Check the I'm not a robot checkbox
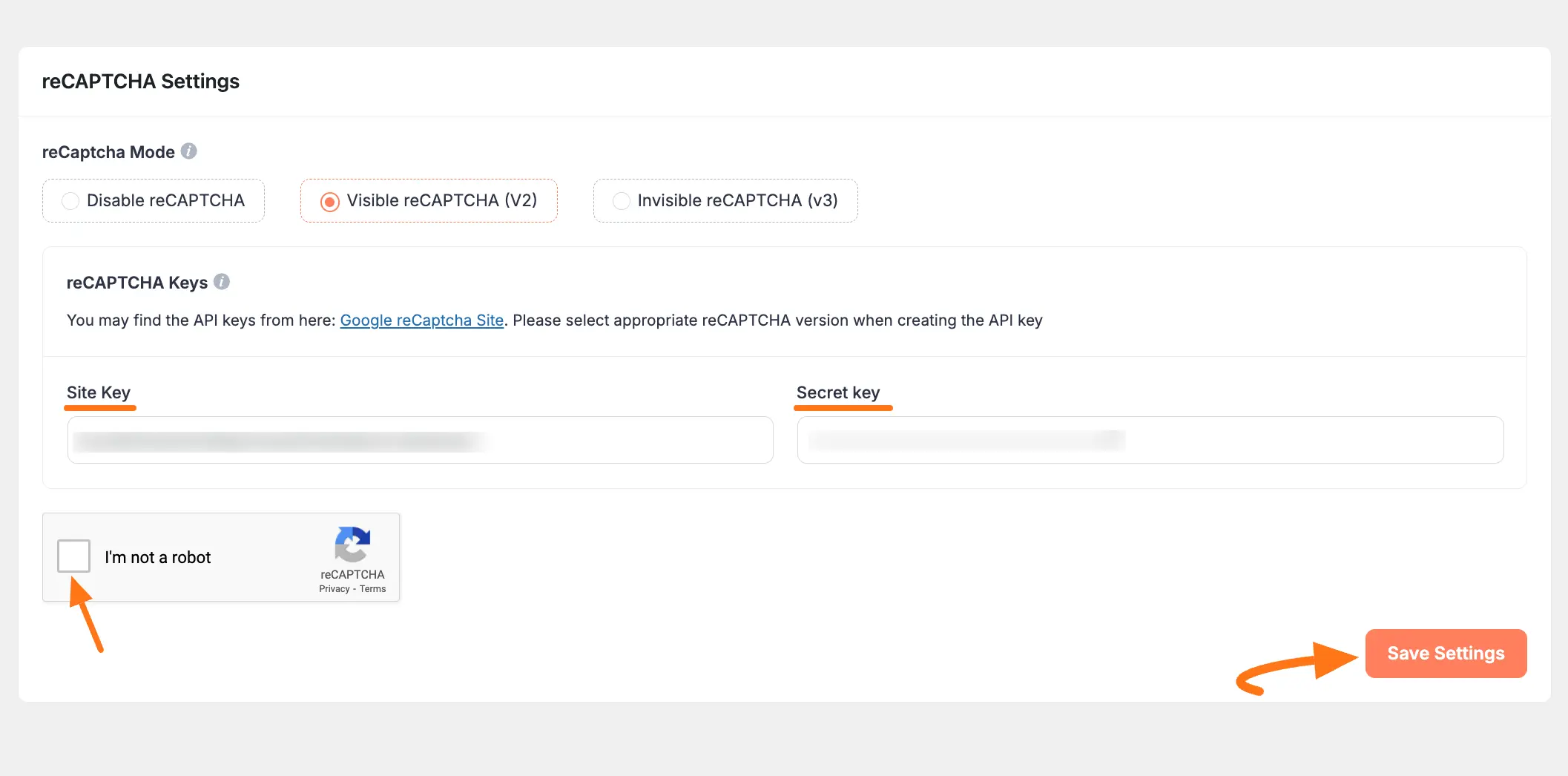1568x776 pixels. [x=73, y=556]
